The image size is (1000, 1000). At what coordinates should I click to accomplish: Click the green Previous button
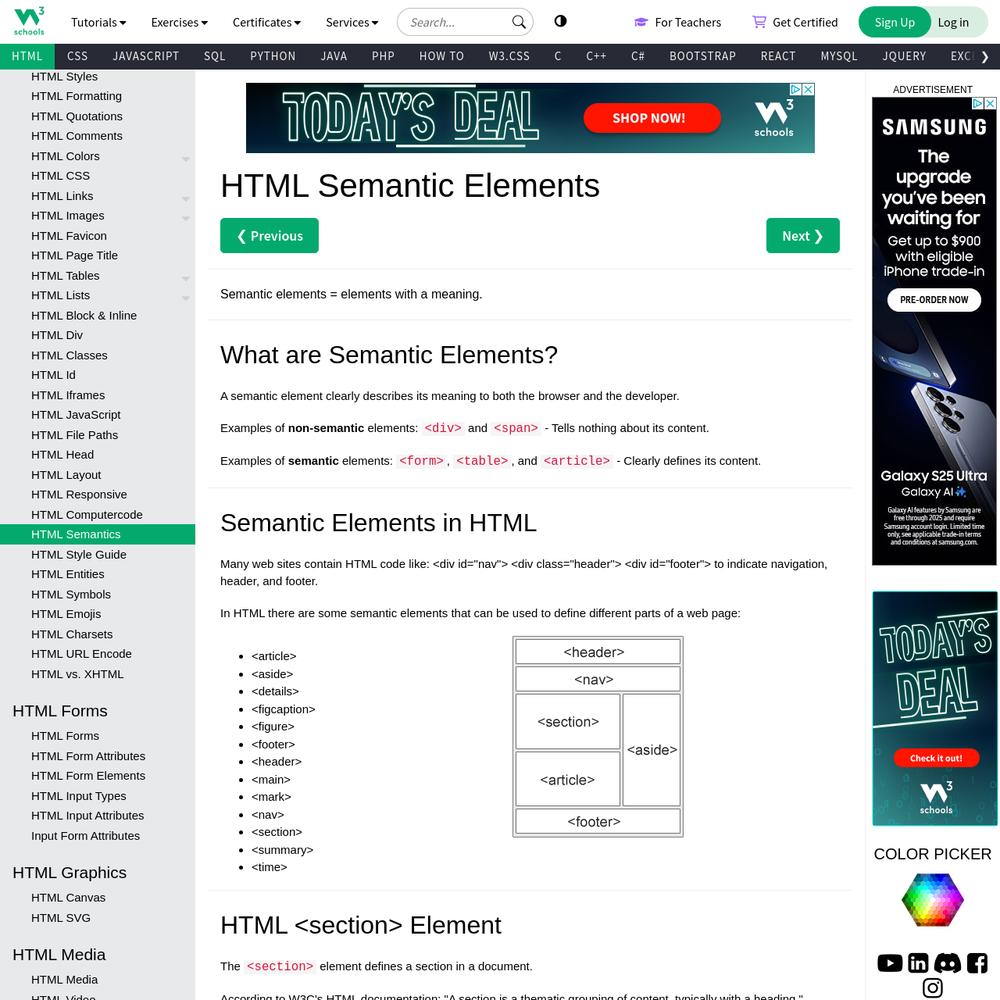[269, 236]
